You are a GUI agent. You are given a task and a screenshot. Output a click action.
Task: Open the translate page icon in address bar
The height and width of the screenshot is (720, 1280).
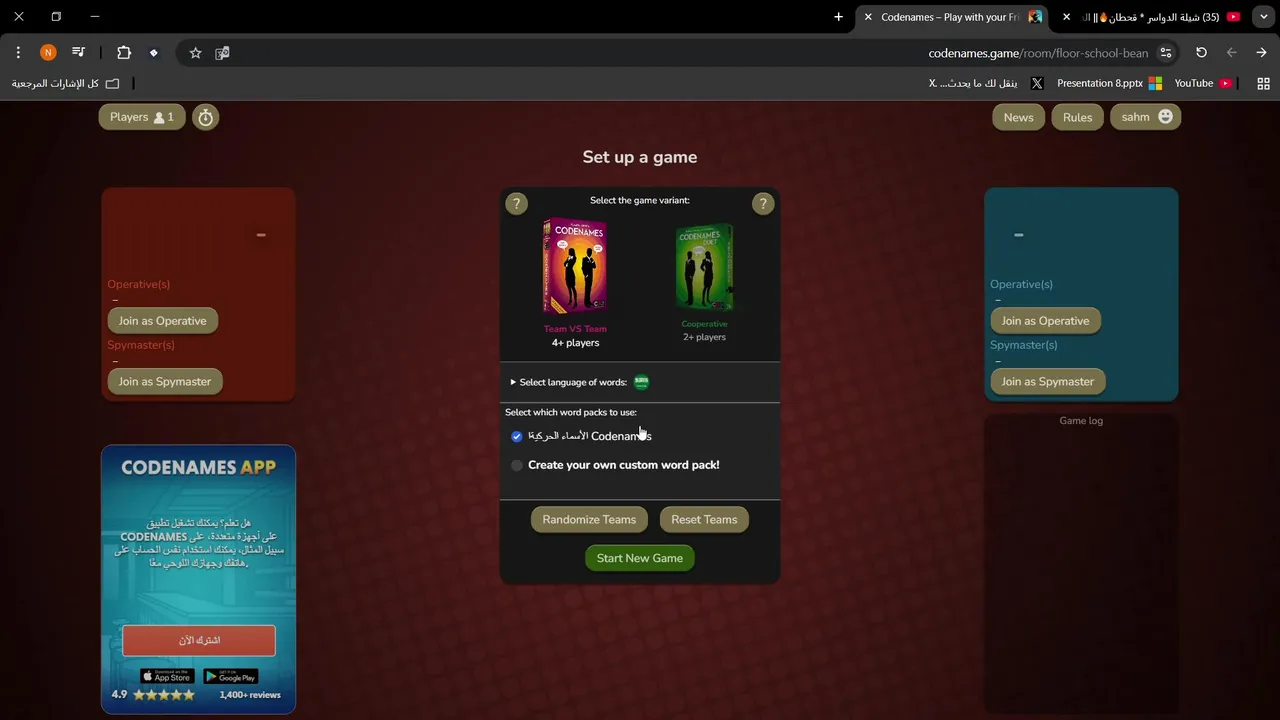click(x=222, y=53)
